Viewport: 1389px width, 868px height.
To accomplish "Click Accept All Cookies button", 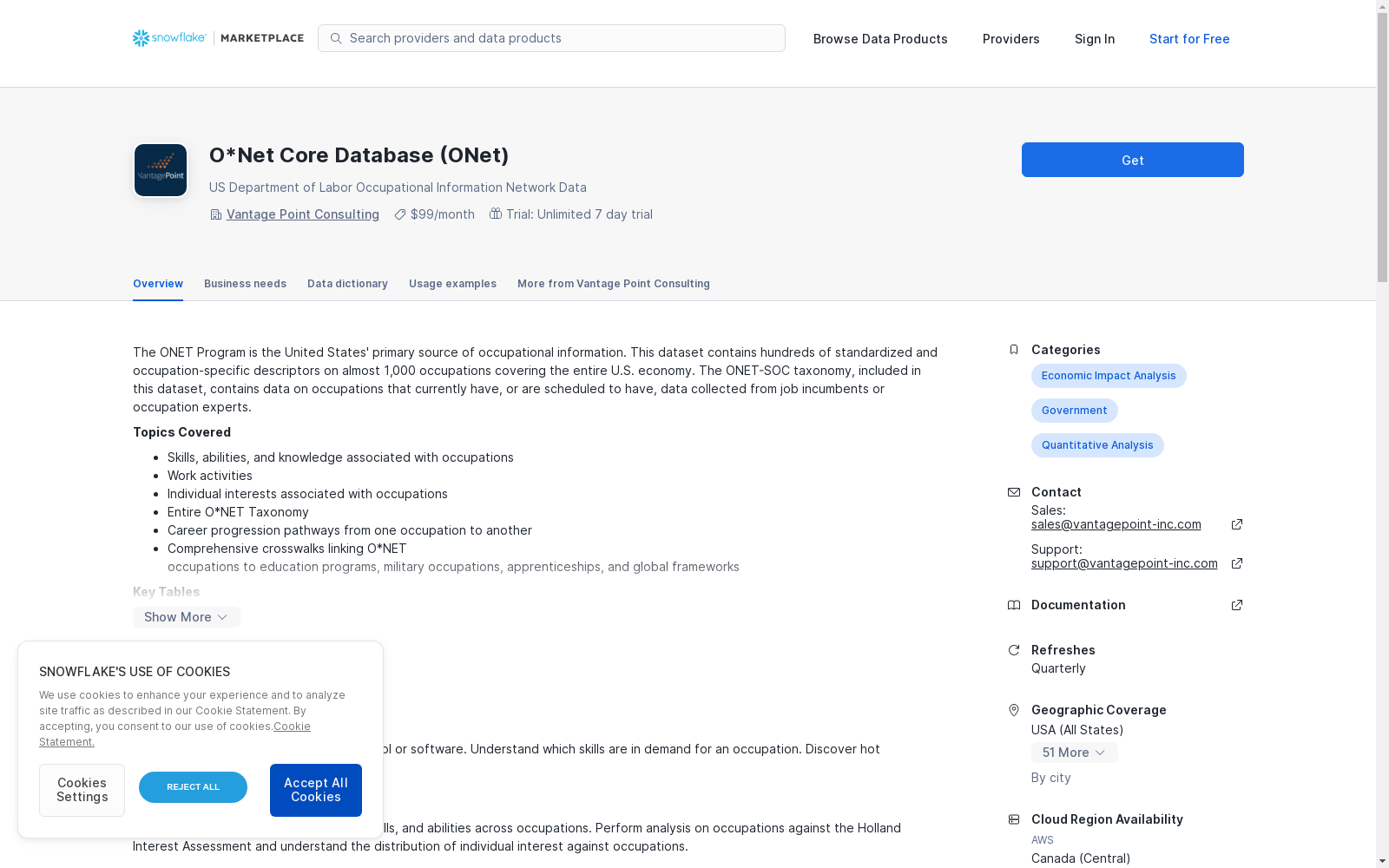I will click(x=316, y=790).
